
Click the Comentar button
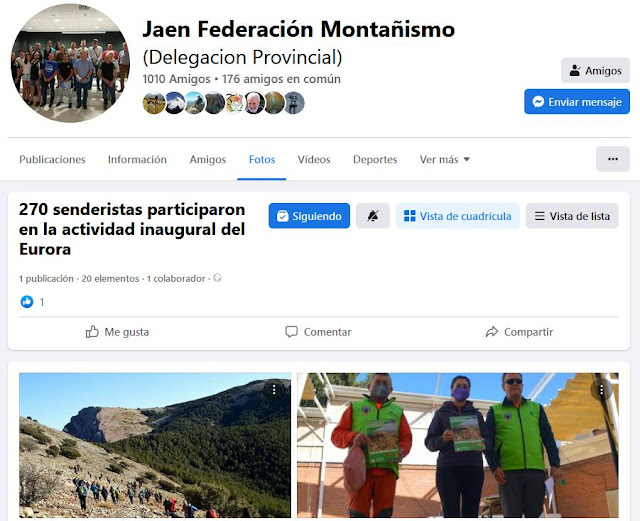(x=318, y=332)
